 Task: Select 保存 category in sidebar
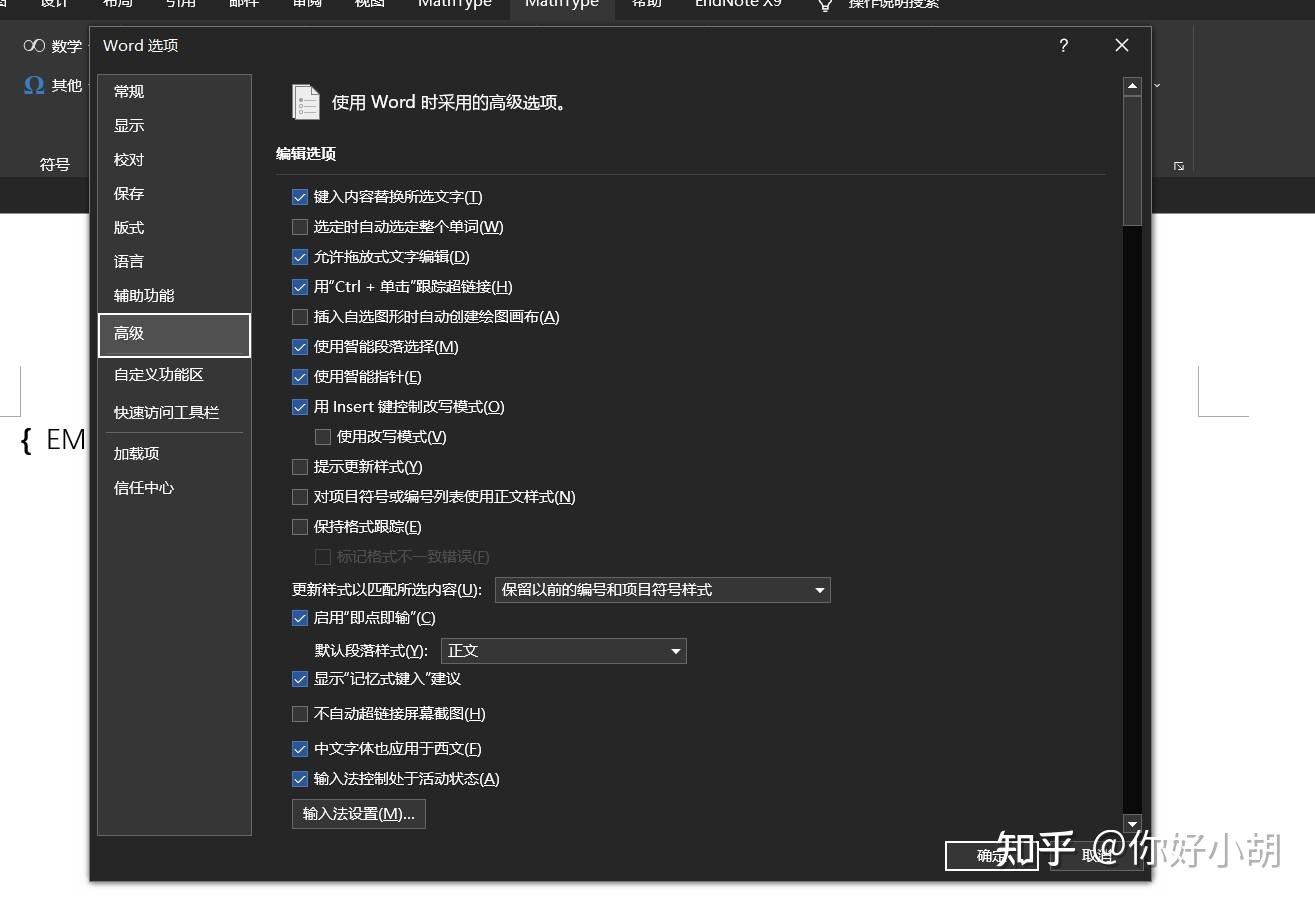(174, 193)
